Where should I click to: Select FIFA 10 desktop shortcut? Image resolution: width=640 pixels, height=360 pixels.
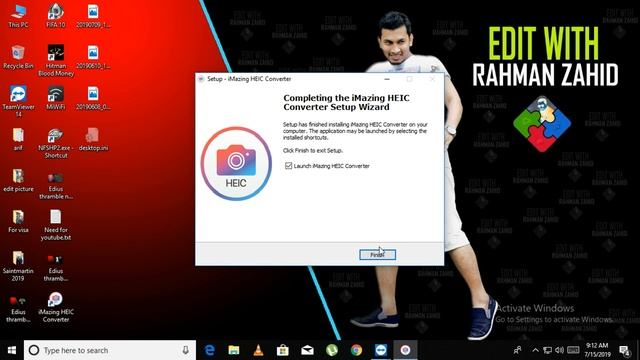pos(56,16)
